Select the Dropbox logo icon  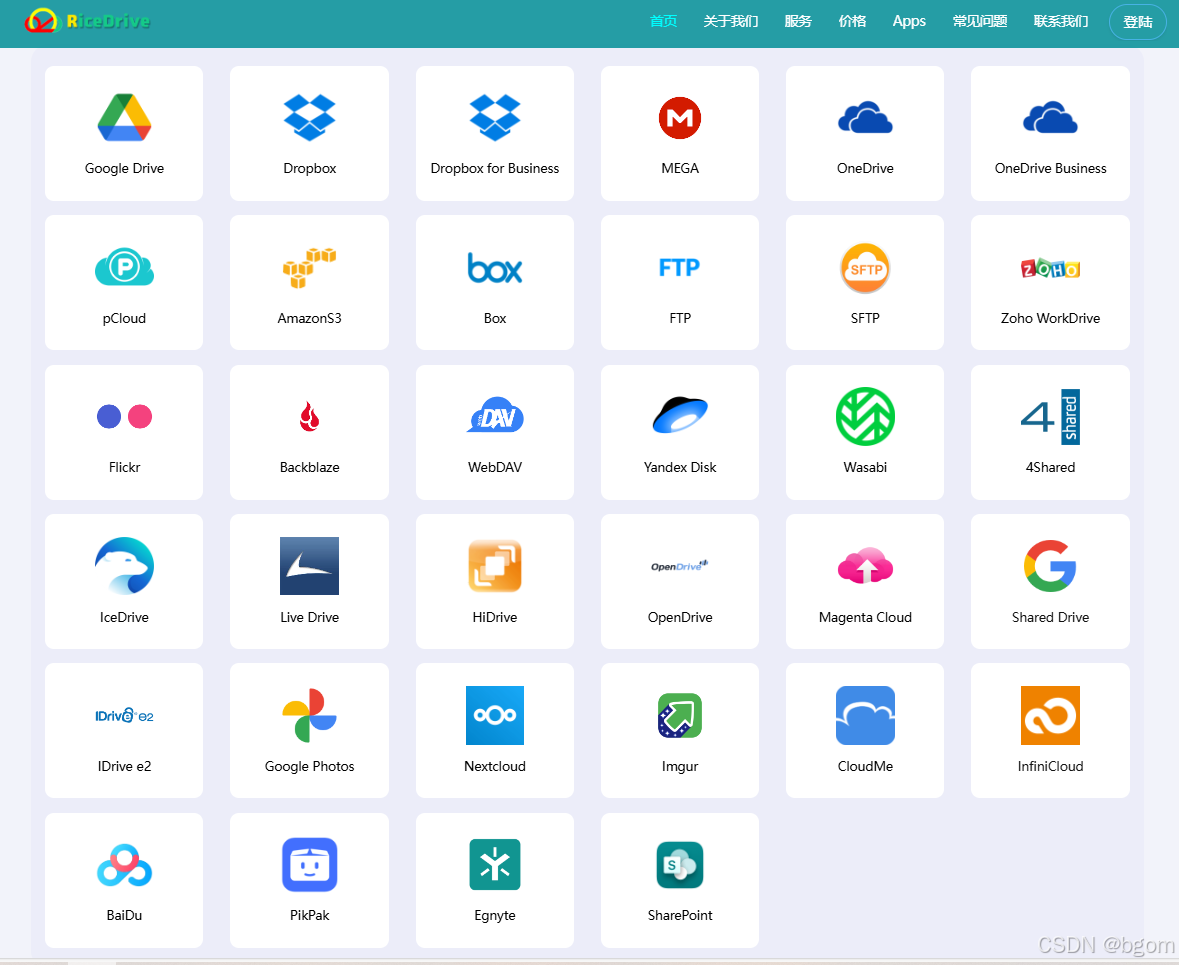(309, 117)
